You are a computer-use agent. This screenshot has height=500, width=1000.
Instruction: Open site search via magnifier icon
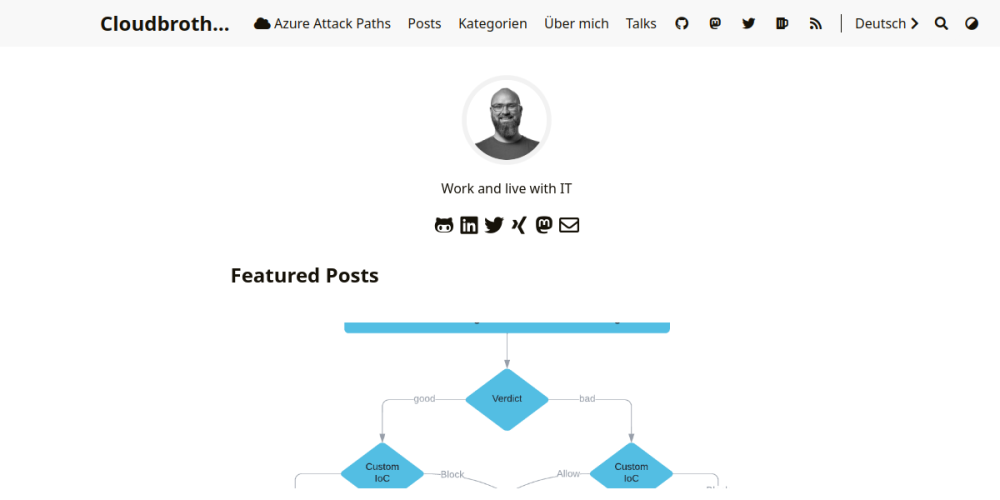[x=941, y=24]
